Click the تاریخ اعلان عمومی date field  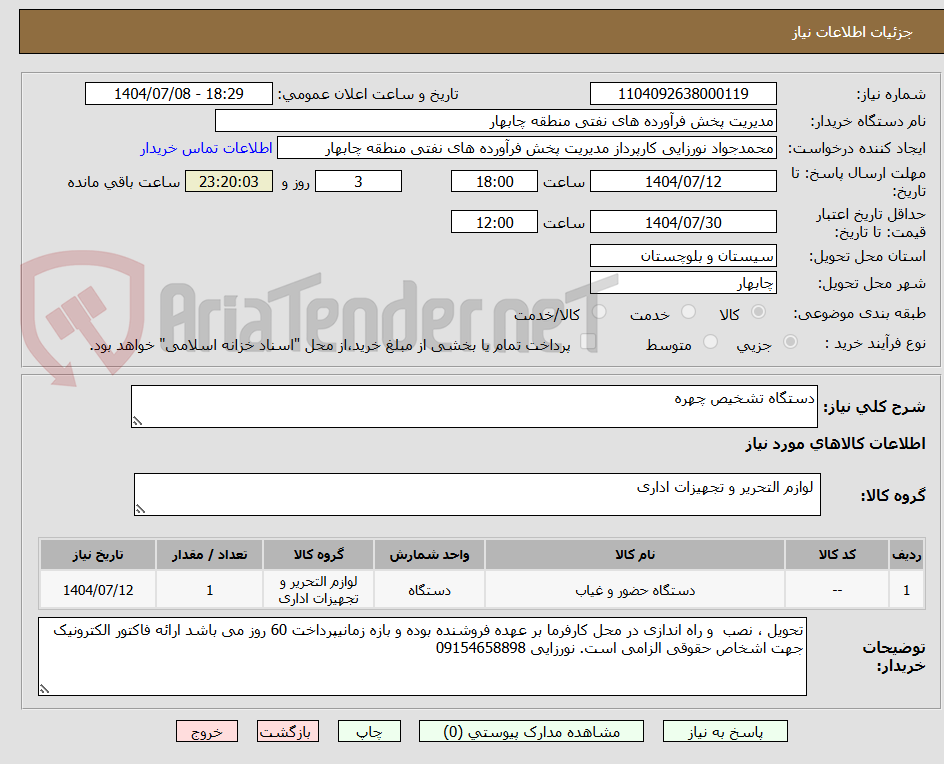pos(178,93)
